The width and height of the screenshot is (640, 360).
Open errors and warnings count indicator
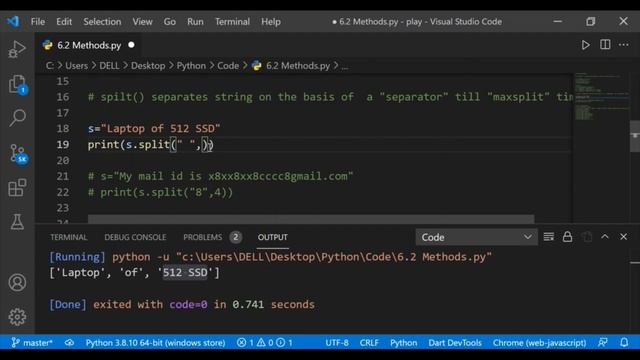264,343
